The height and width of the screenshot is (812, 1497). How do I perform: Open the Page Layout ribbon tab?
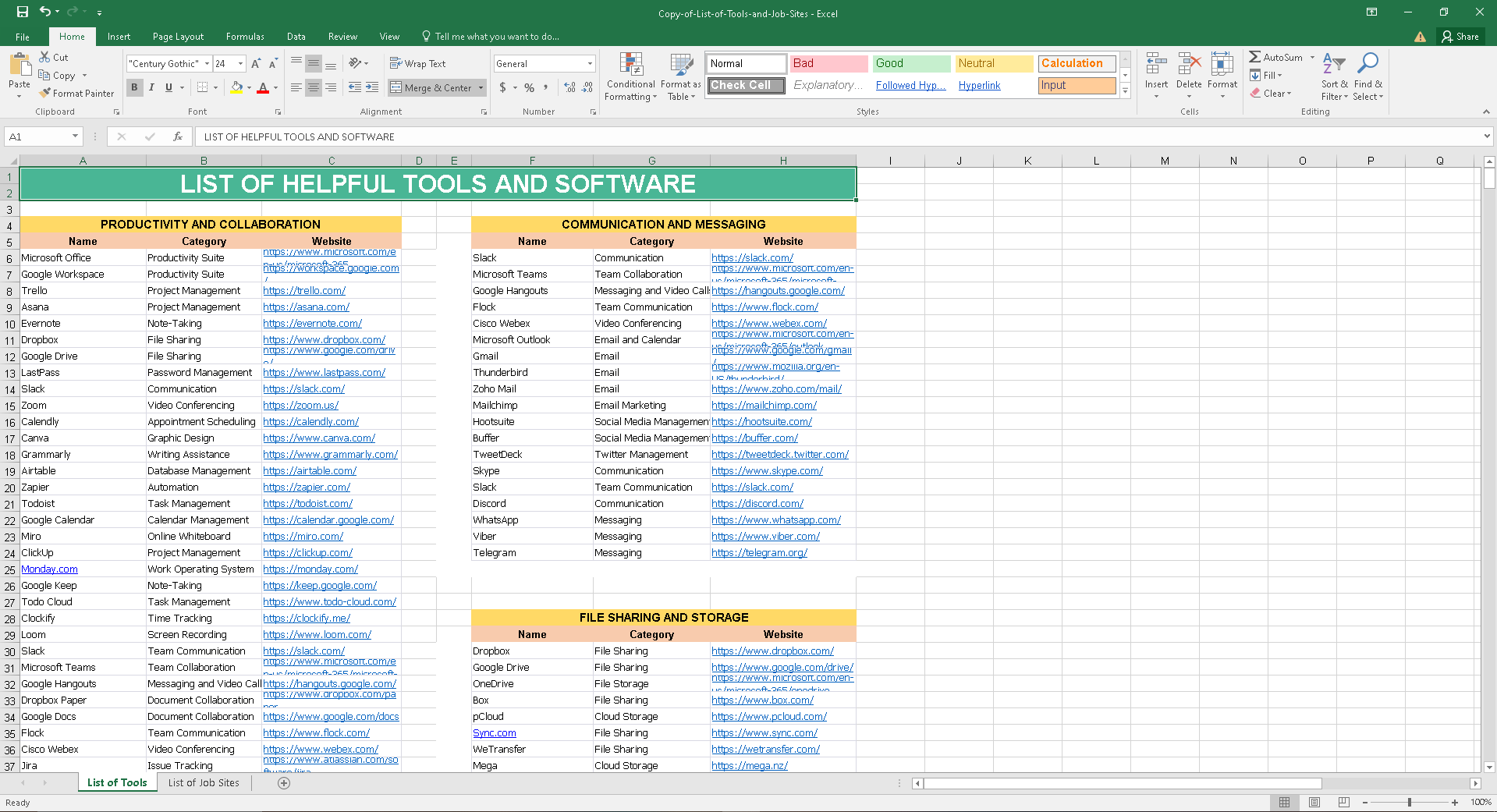178,37
